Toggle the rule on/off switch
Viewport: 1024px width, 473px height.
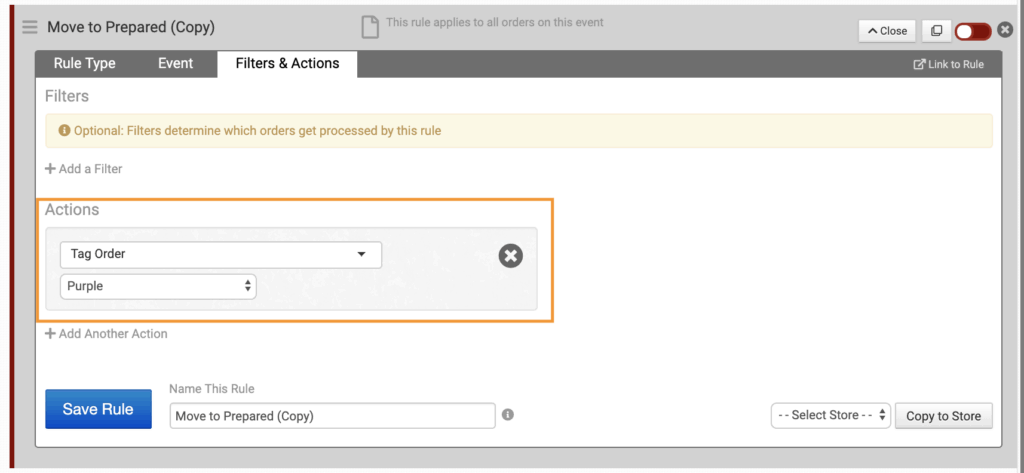(x=972, y=31)
